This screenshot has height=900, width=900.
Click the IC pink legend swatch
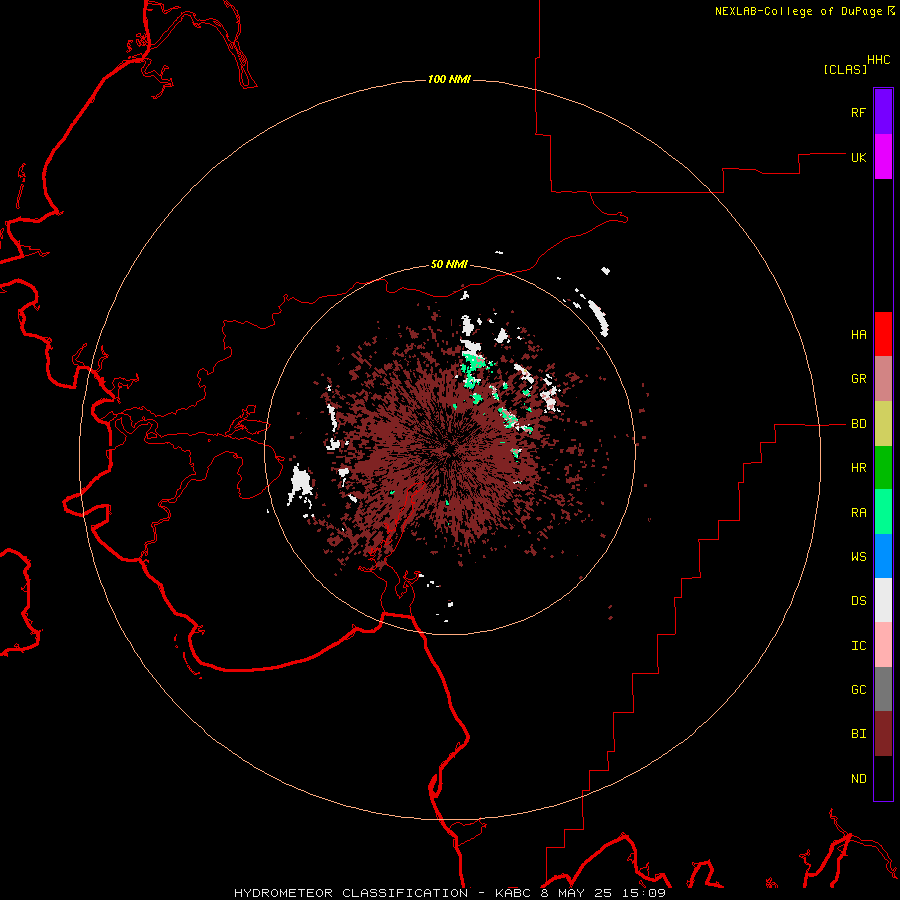(x=883, y=645)
